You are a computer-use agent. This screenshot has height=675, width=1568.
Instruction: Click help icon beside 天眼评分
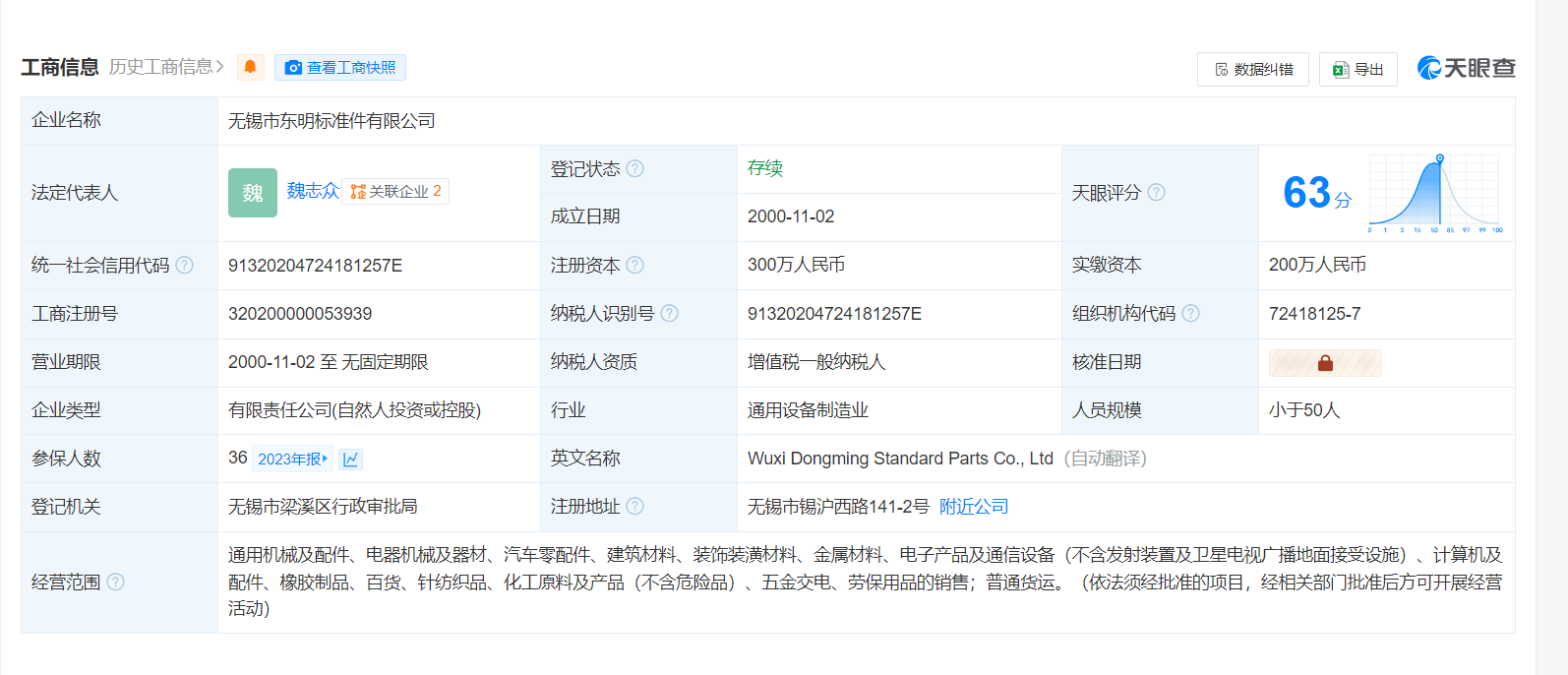tap(1157, 192)
